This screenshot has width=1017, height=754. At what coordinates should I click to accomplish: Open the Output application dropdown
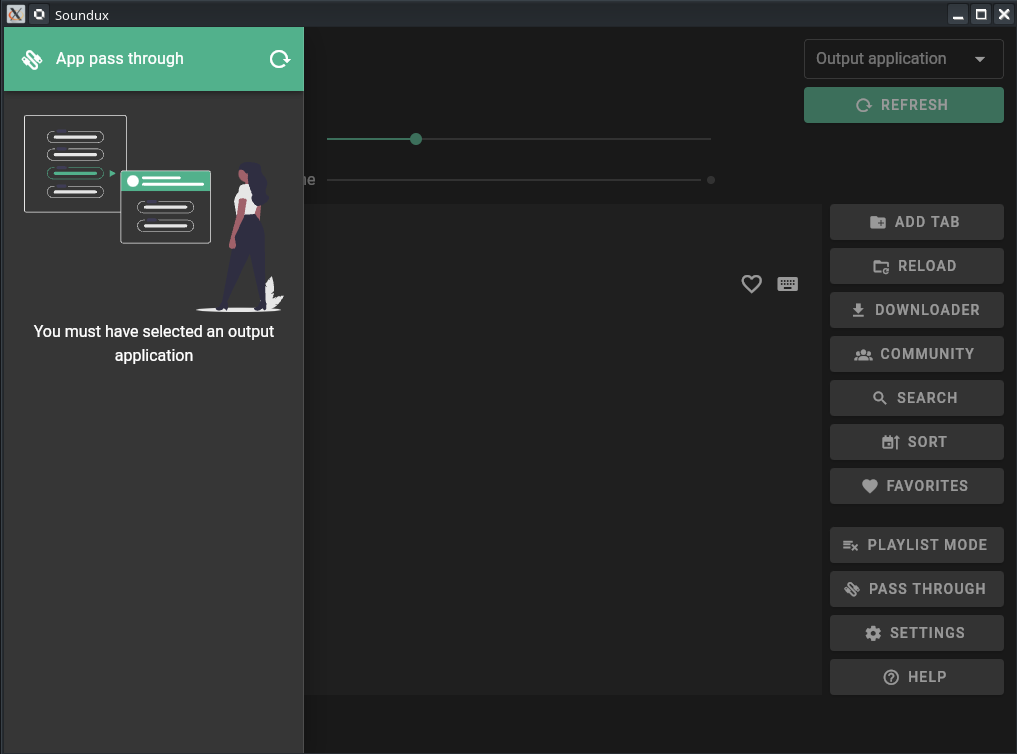(x=903, y=59)
